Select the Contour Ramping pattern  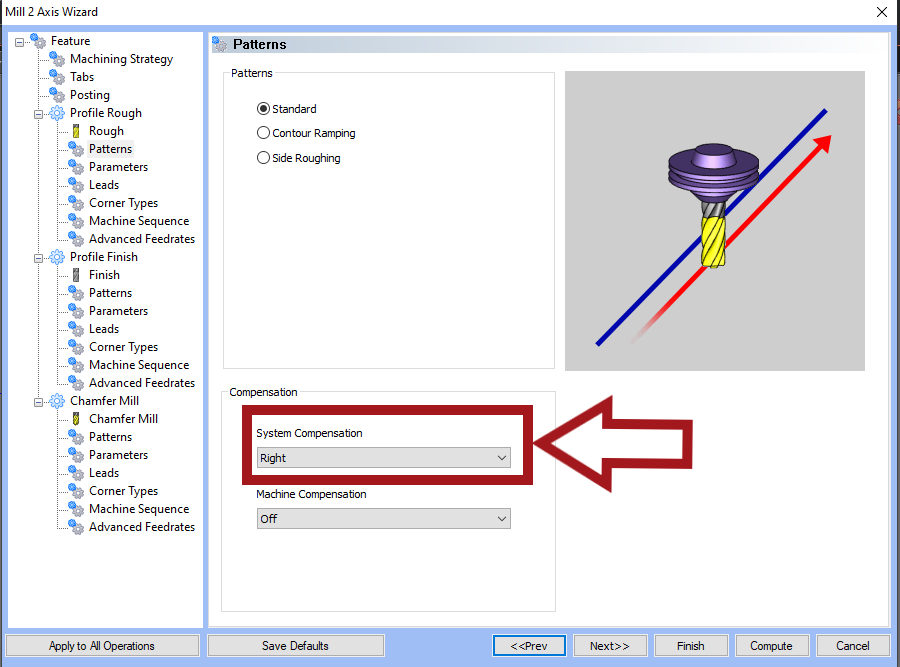point(263,133)
